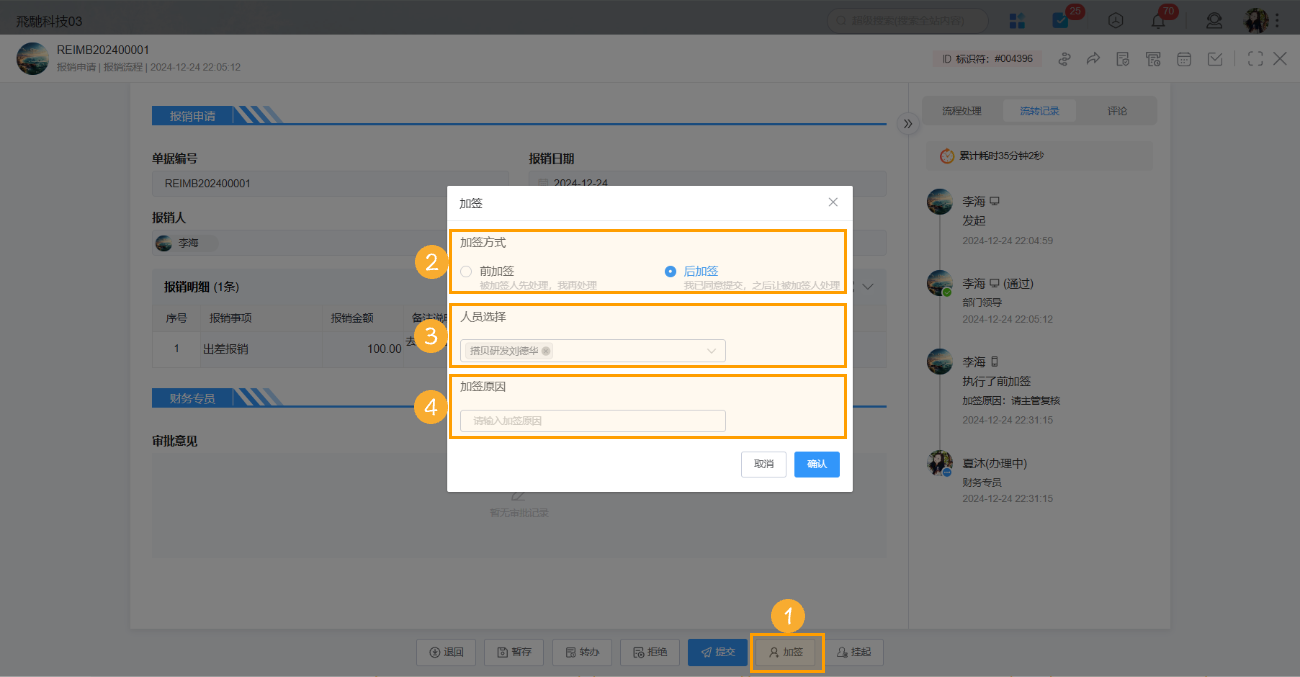The height and width of the screenshot is (677, 1300).
Task: Open the notifications bell with 70 alerts
Action: [1158, 19]
